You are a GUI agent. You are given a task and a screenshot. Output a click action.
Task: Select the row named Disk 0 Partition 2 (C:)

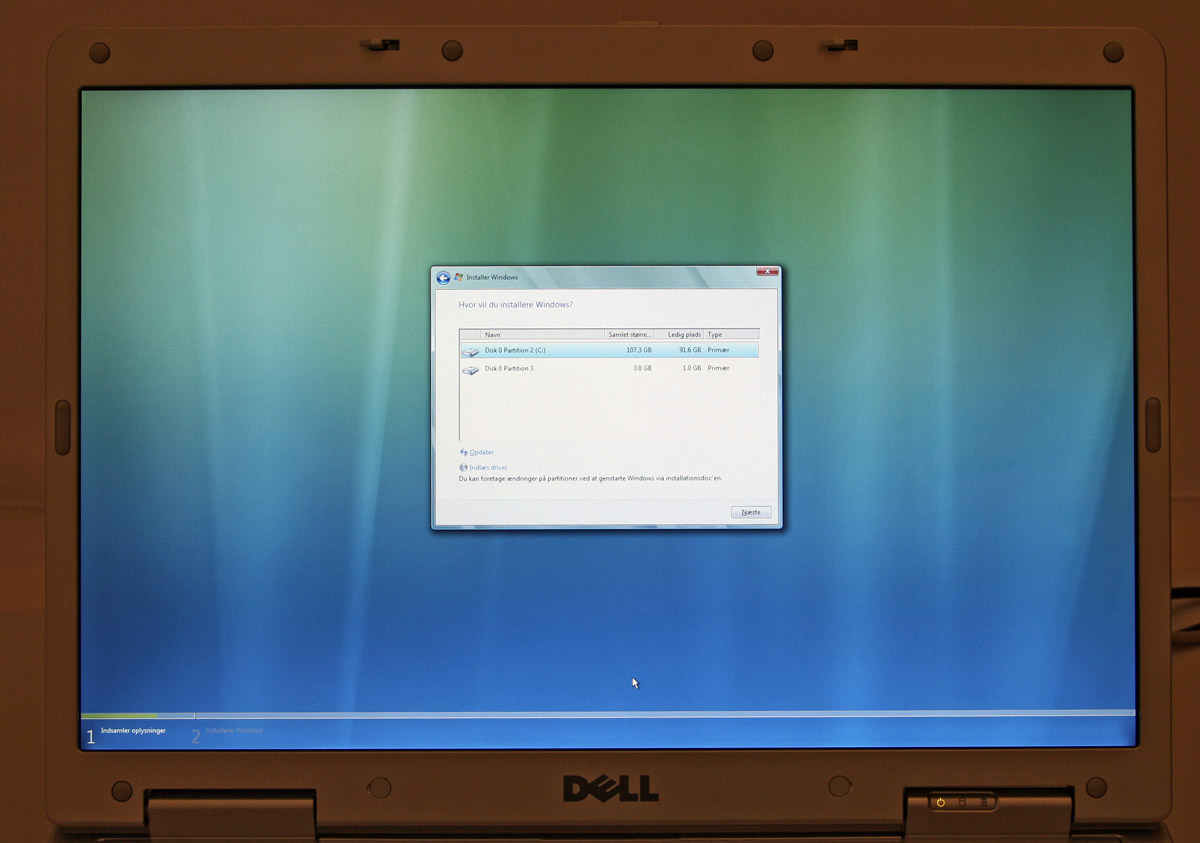pyautogui.click(x=609, y=351)
